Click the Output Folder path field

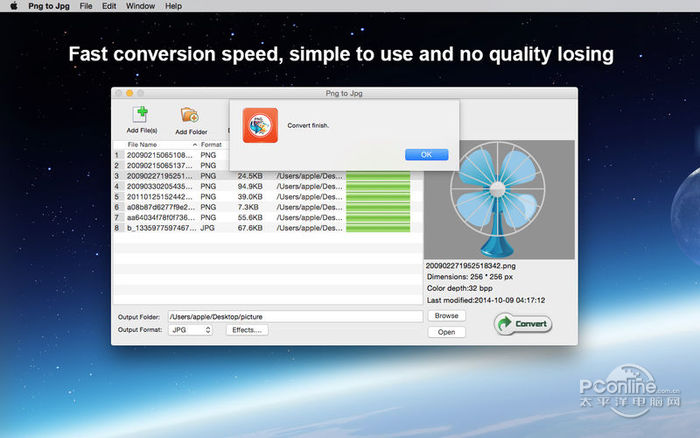click(x=295, y=317)
